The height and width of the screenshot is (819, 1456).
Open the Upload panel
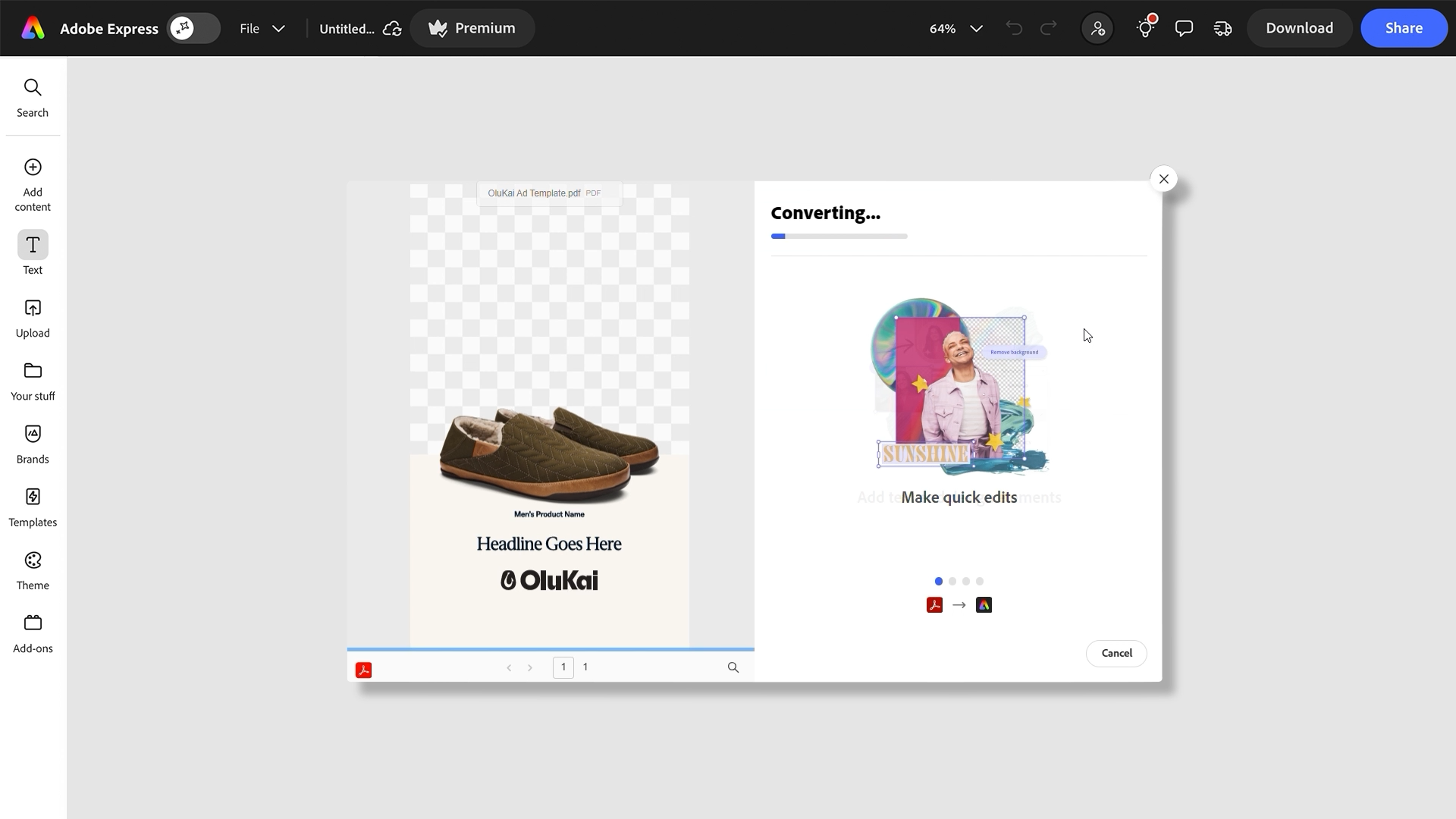[x=33, y=318]
